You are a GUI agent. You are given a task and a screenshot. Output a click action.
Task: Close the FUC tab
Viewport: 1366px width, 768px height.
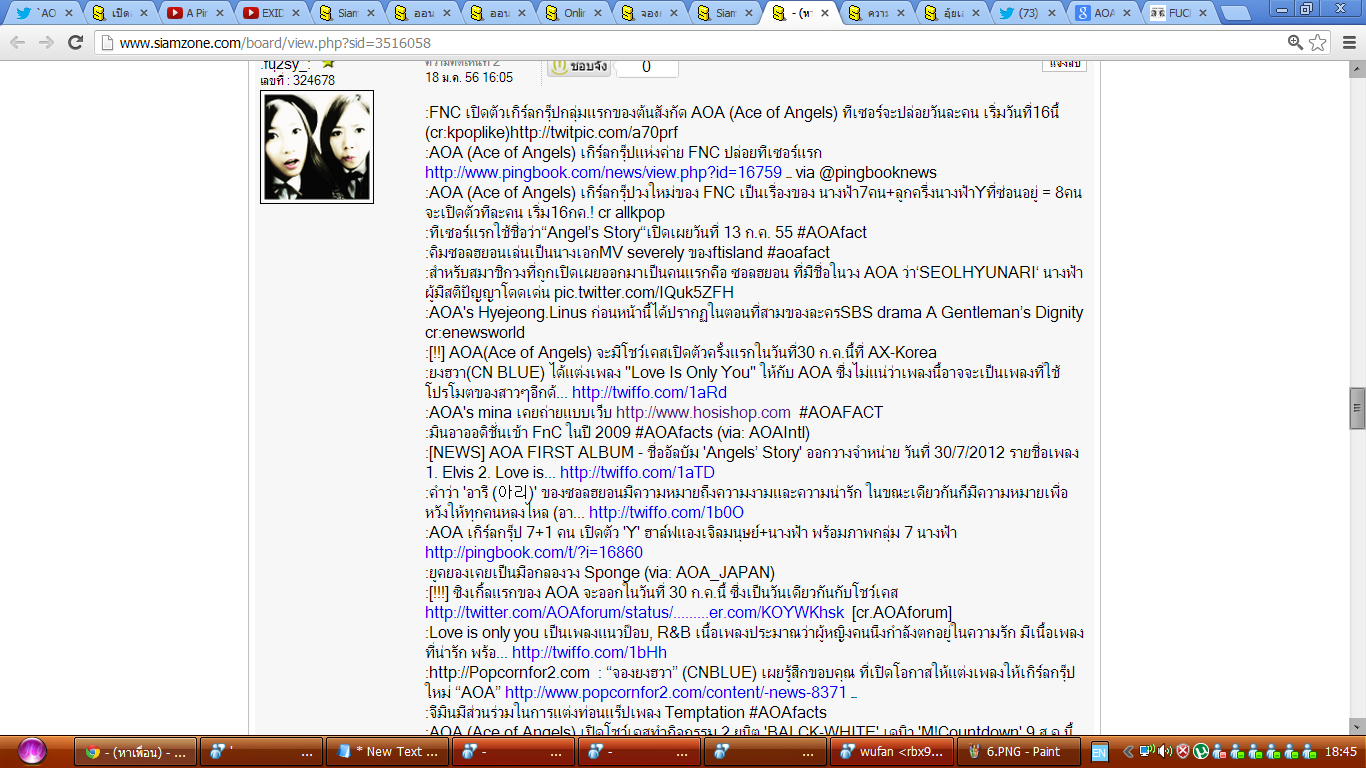(1204, 14)
